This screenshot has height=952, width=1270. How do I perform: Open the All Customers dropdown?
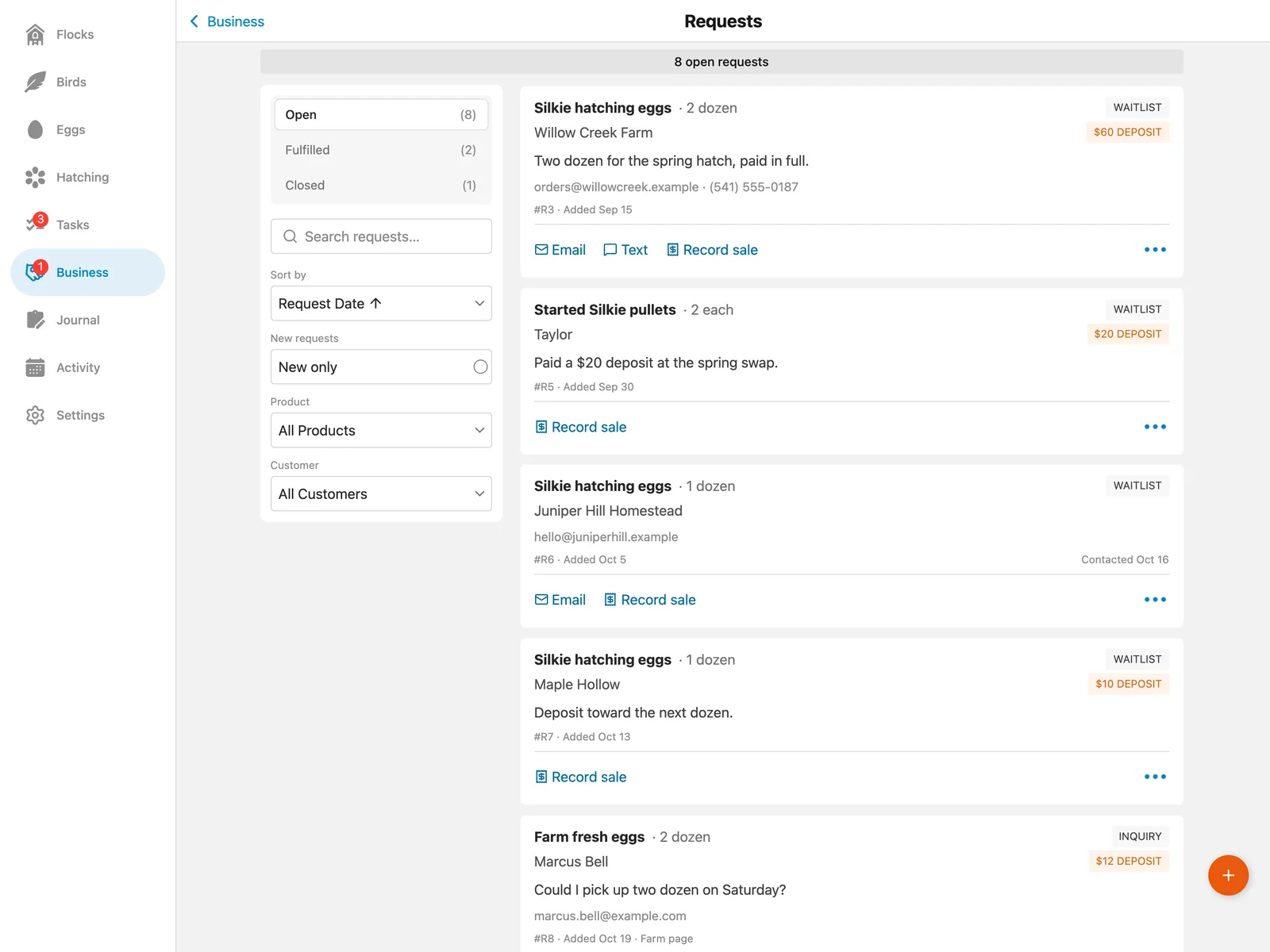(x=381, y=493)
